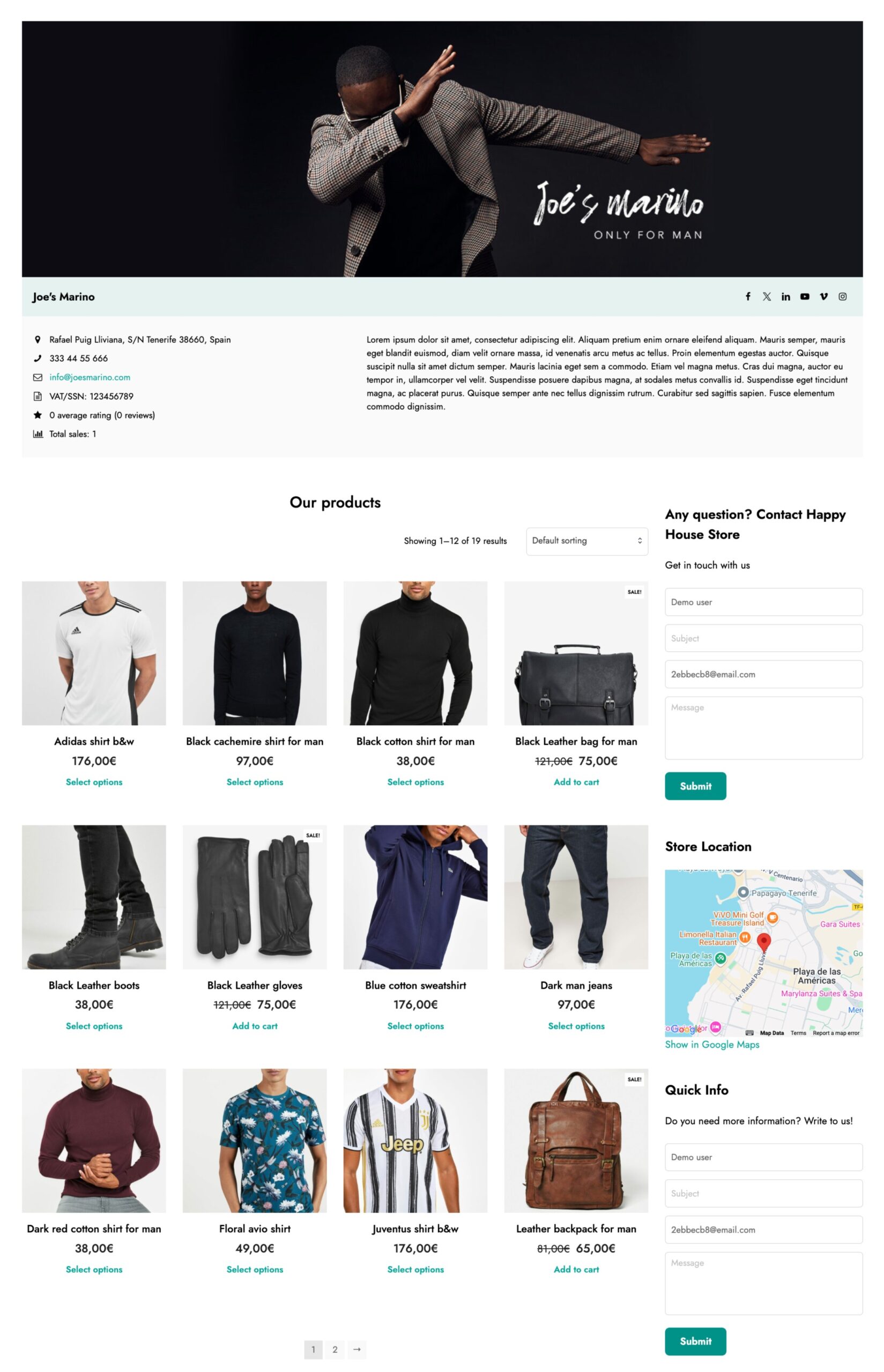884x1372 pixels.
Task: Add Black Leather bag to cart
Action: [576, 781]
